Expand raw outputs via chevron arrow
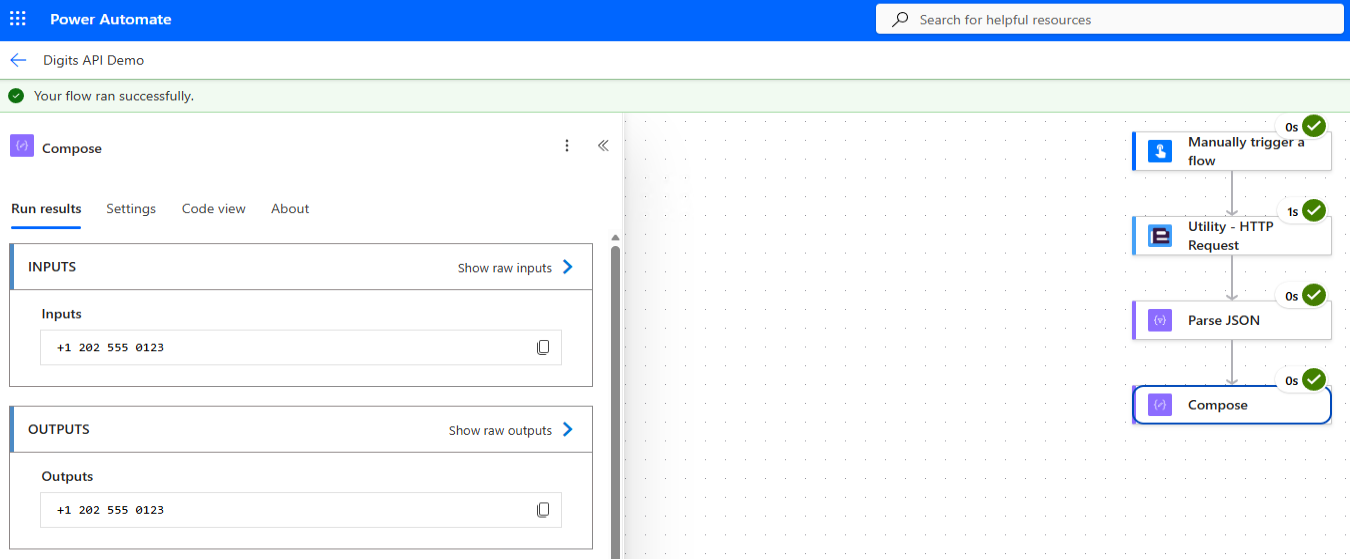This screenshot has height=559, width=1350. (x=568, y=429)
